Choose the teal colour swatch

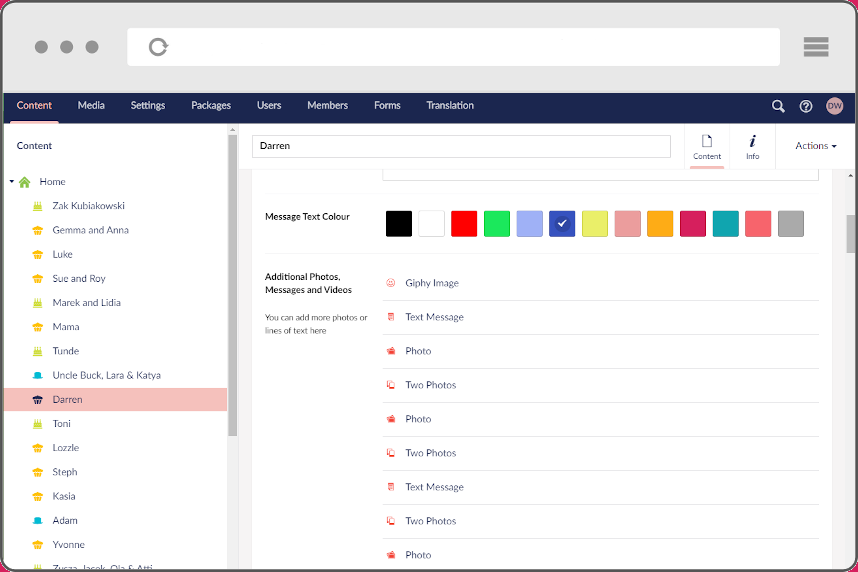pyautogui.click(x=726, y=224)
